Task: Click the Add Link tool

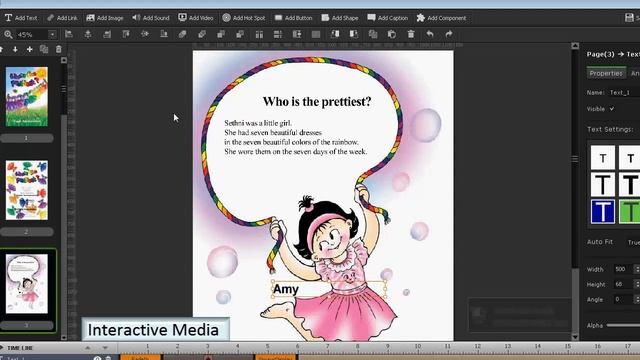Action: pyautogui.click(x=62, y=18)
